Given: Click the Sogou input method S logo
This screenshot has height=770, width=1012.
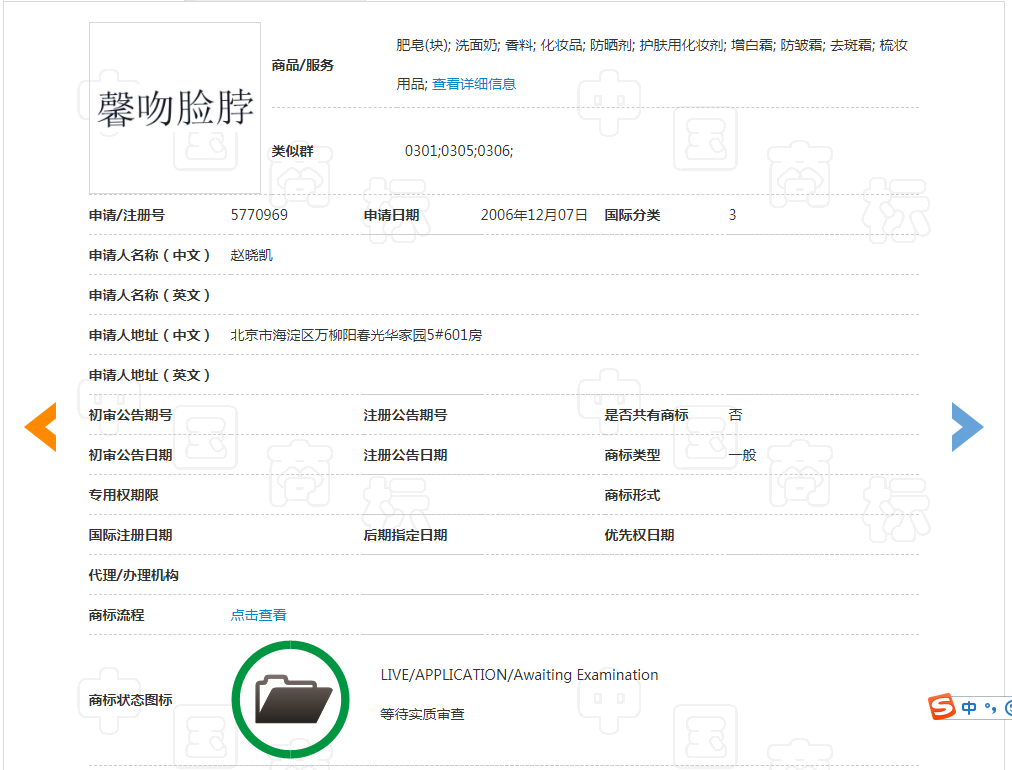Looking at the screenshot, I should 941,707.
